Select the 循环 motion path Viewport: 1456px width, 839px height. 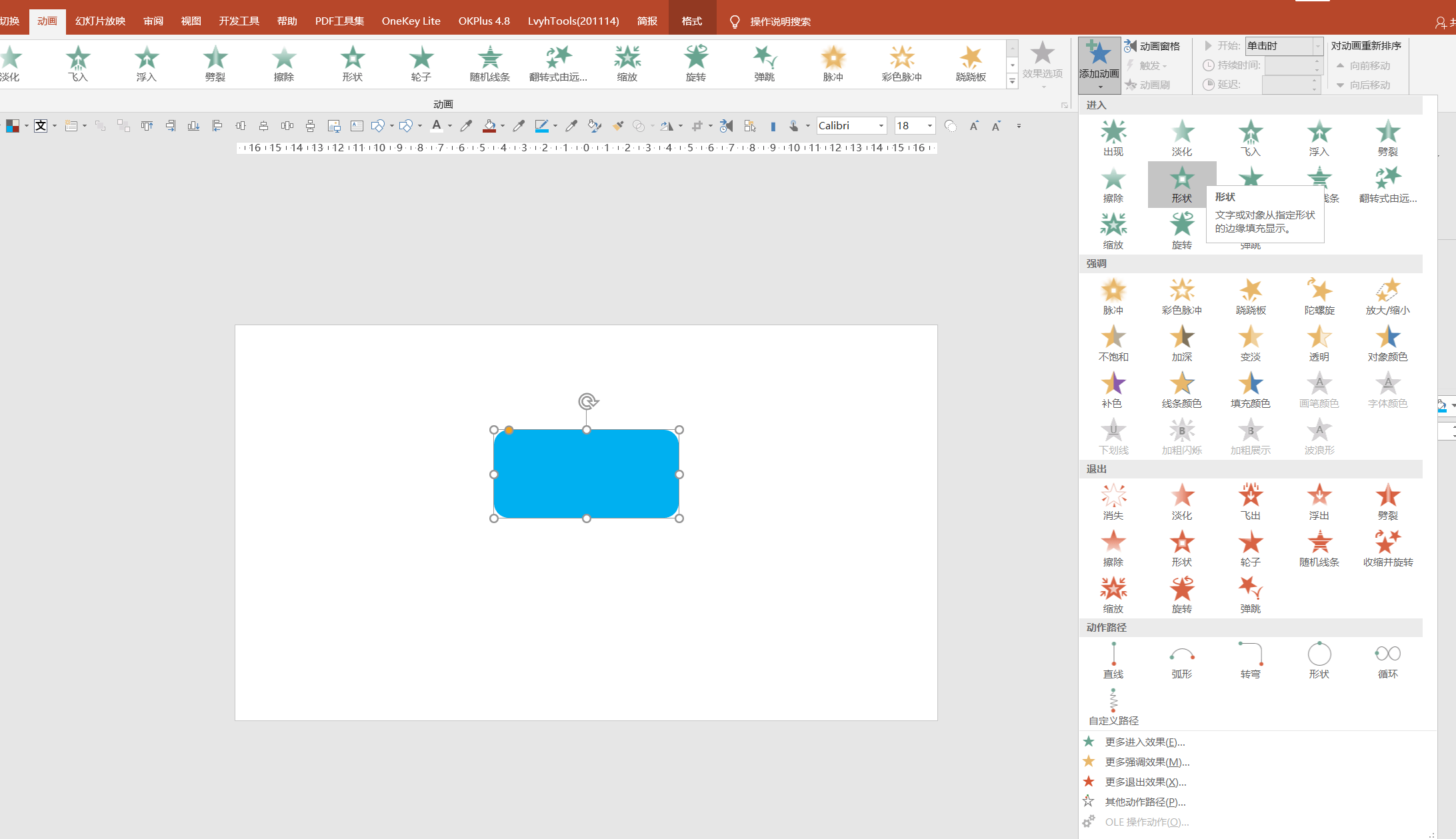(x=1388, y=660)
